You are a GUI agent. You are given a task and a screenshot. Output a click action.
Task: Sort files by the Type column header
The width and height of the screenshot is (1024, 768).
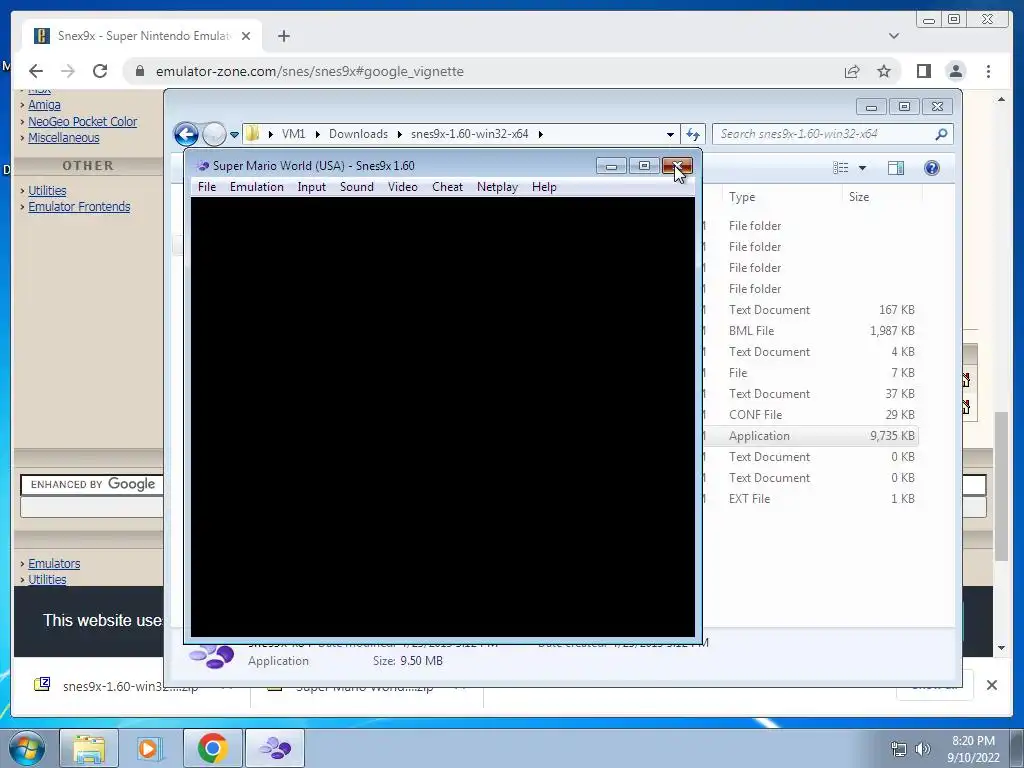point(781,197)
